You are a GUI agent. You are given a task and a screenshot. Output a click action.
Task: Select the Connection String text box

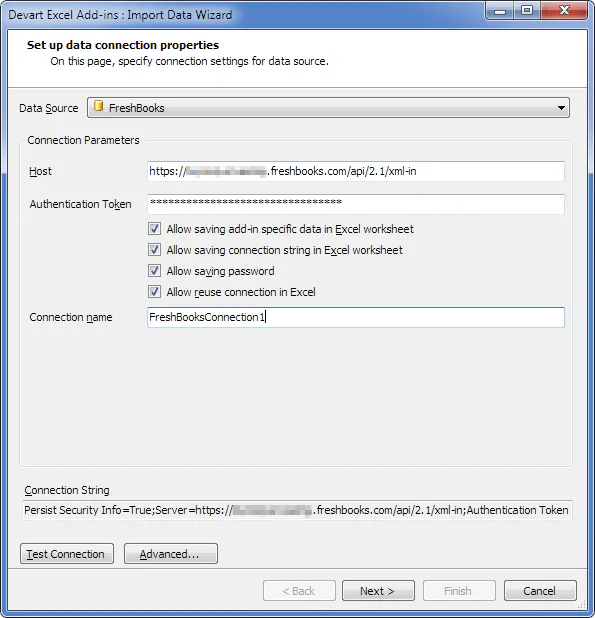point(298,510)
